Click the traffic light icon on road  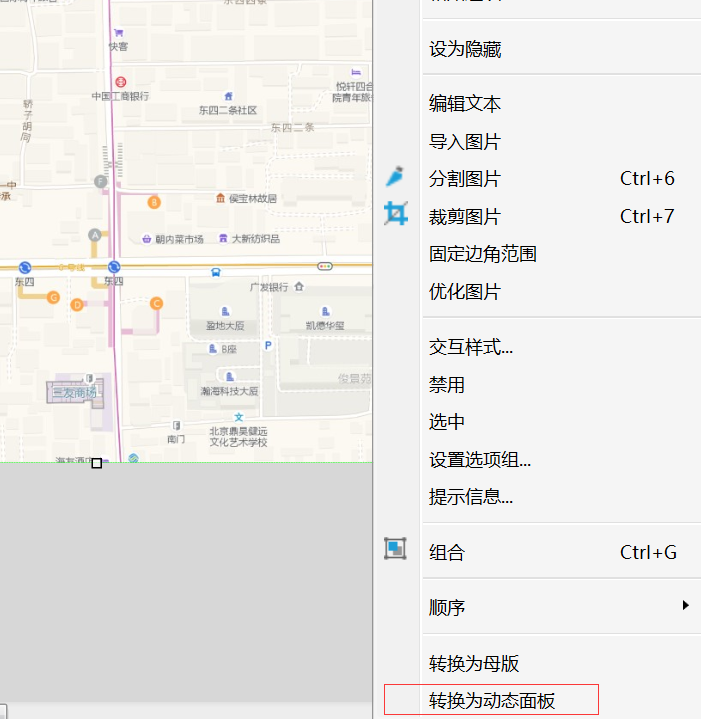325,266
